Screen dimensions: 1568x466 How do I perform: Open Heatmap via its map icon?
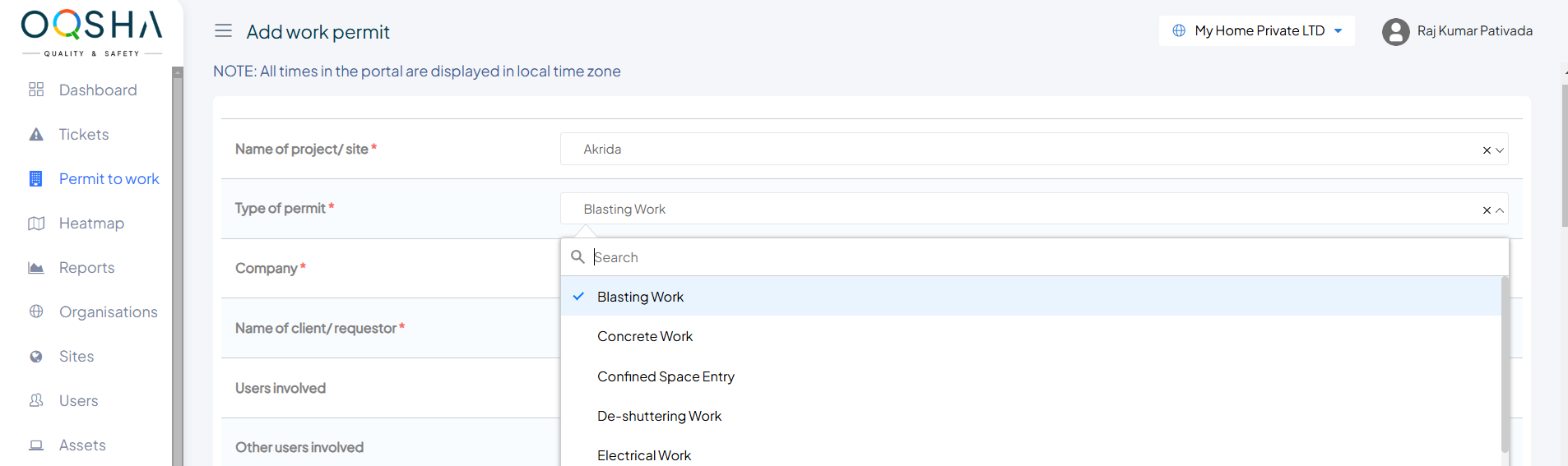coord(36,224)
